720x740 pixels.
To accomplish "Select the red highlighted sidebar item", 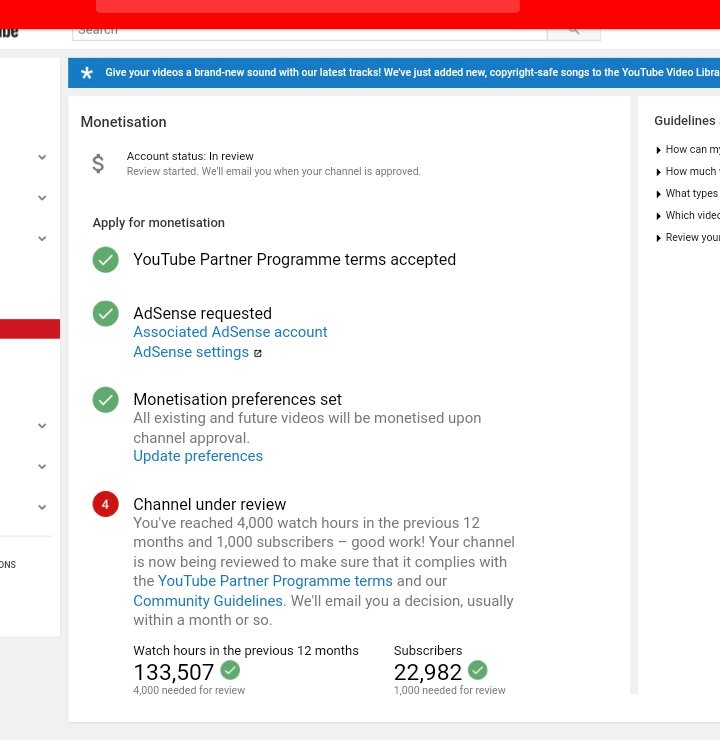I will click(x=30, y=329).
